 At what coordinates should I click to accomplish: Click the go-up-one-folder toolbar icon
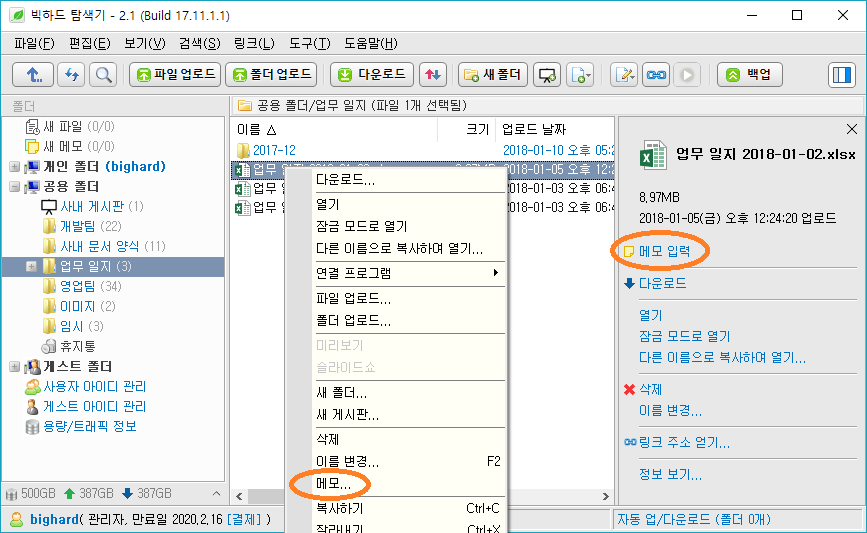[33, 75]
